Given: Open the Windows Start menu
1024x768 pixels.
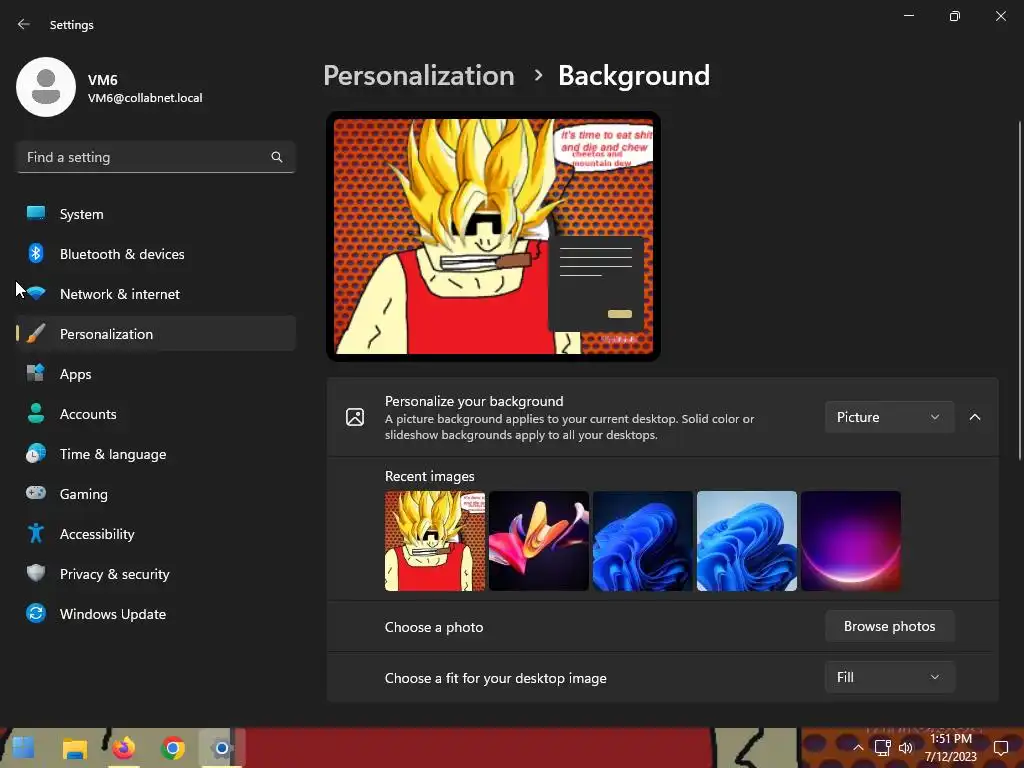Looking at the screenshot, I should click(x=24, y=748).
